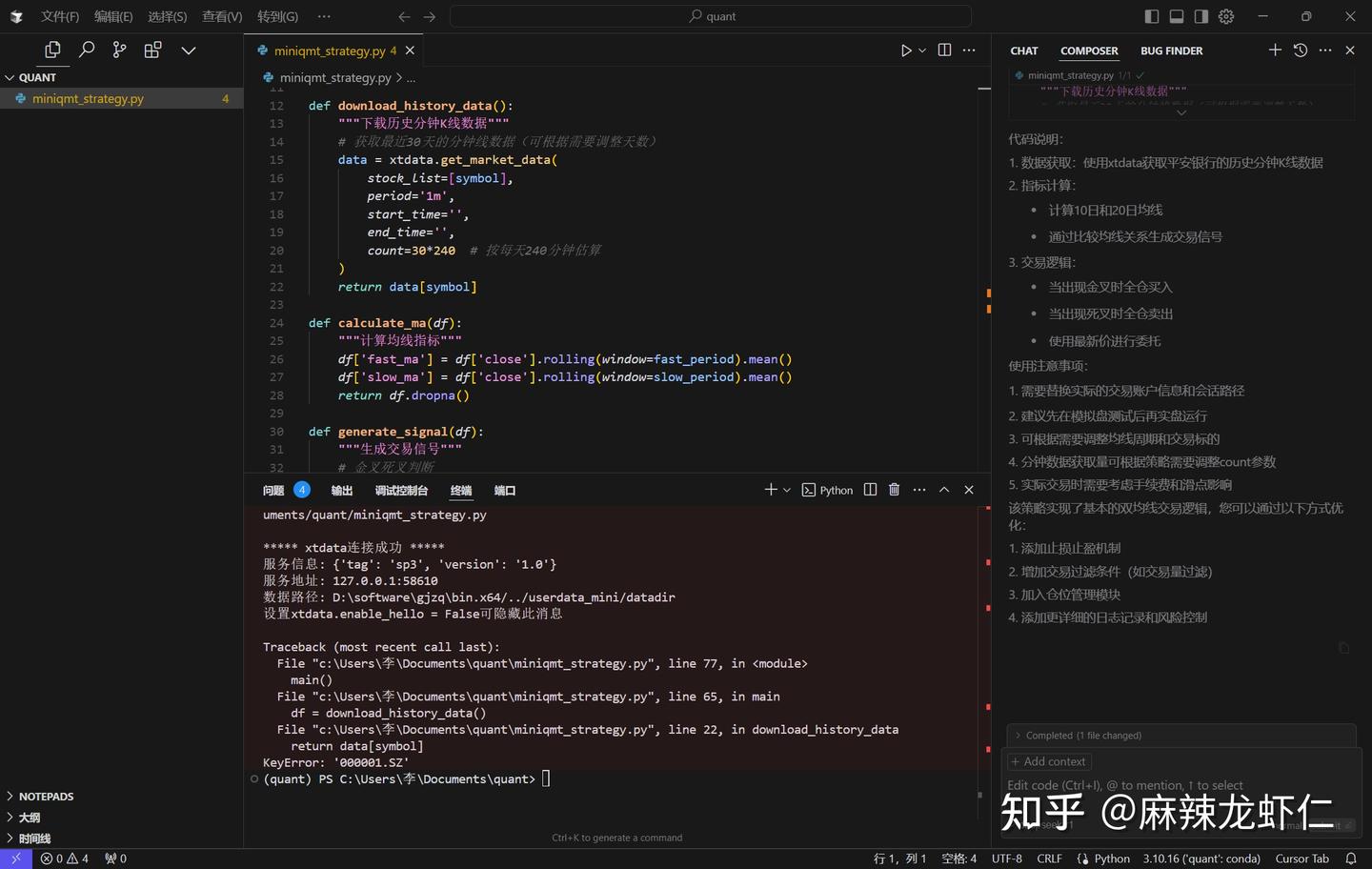Click the quant command center search box
Image resolution: width=1372 pixels, height=869 pixels.
click(x=711, y=16)
